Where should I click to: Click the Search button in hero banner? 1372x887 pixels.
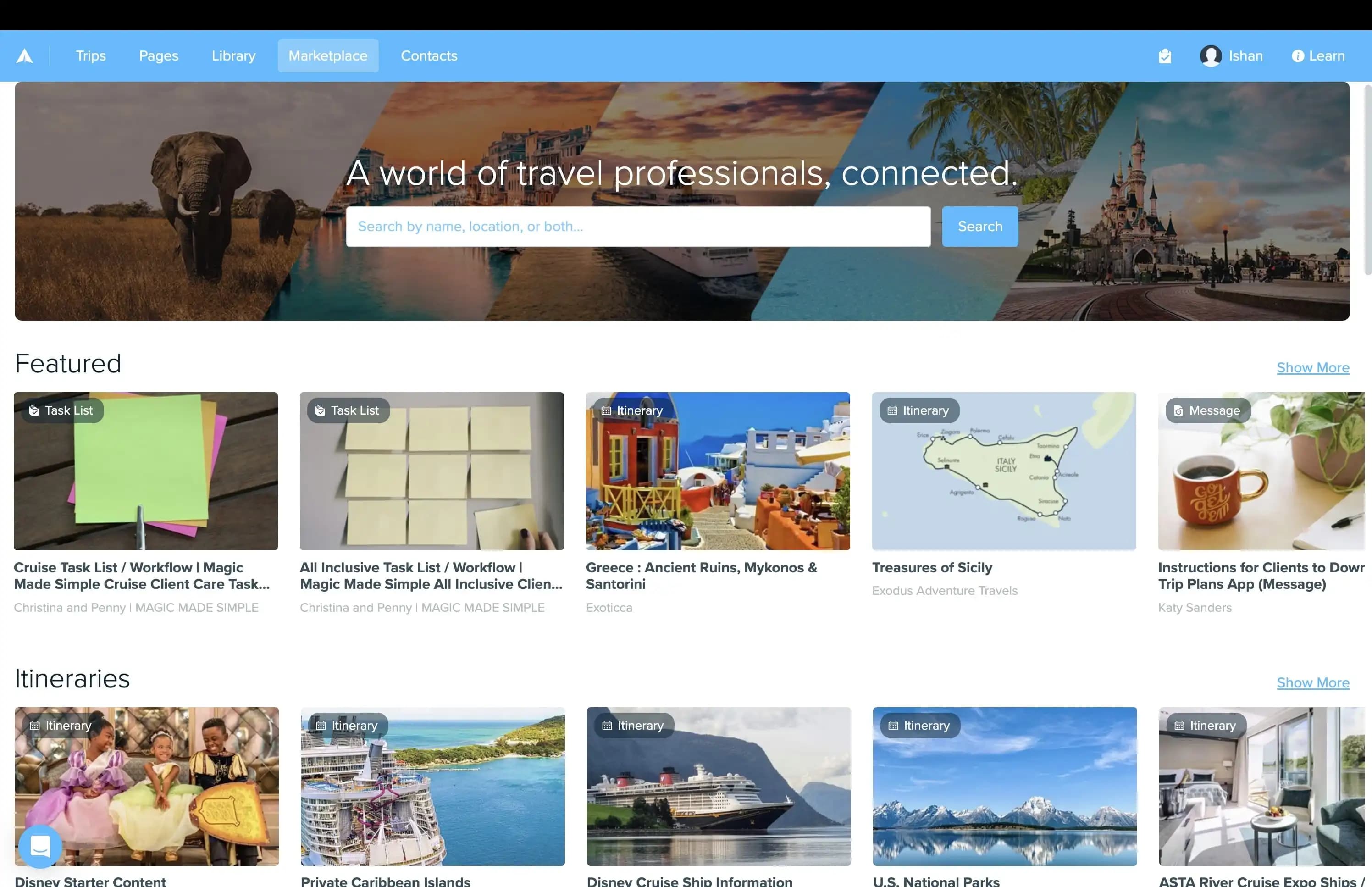coord(980,226)
